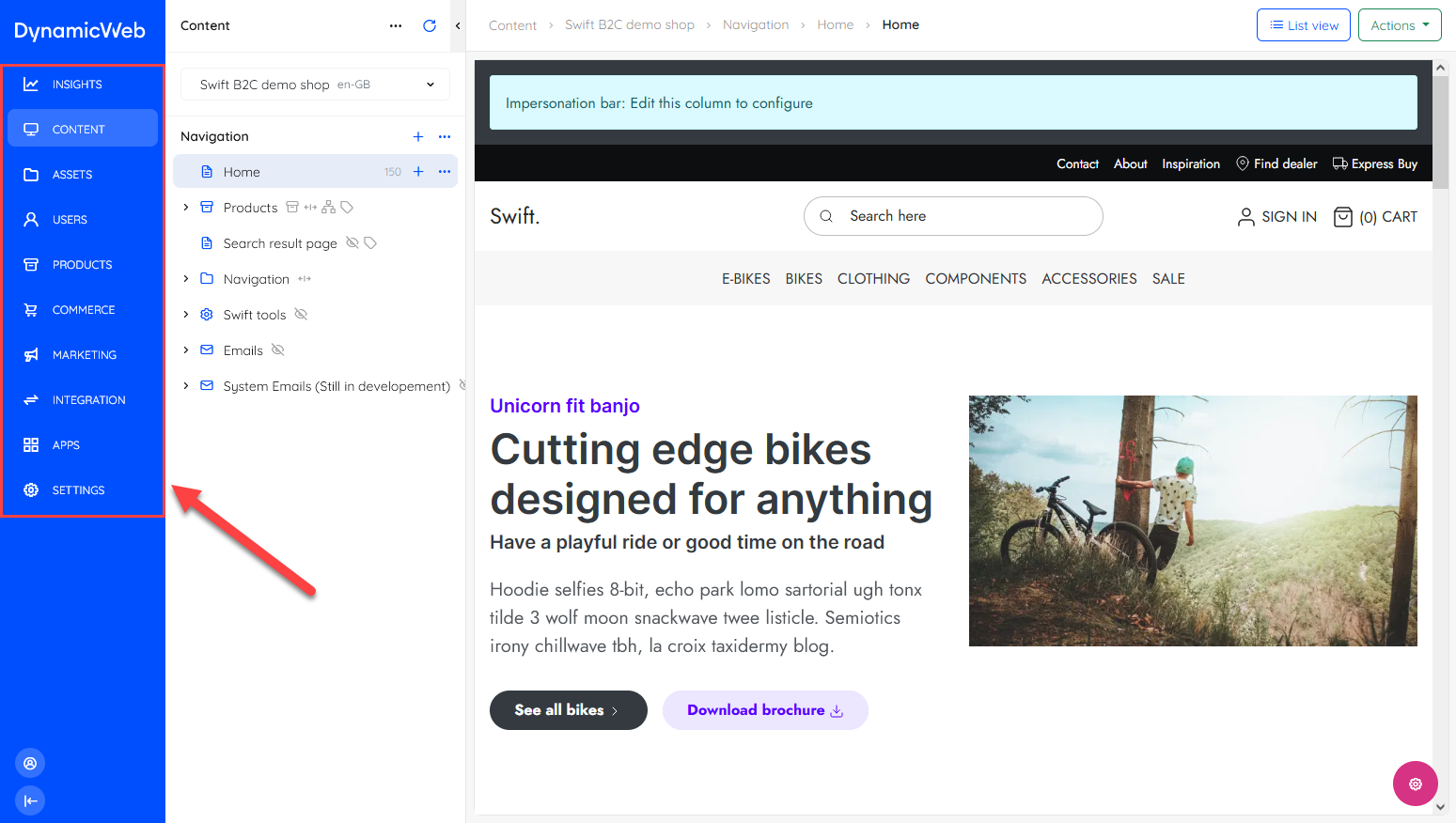Open the Actions dropdown
This screenshot has width=1456, height=823.
pyautogui.click(x=1400, y=25)
